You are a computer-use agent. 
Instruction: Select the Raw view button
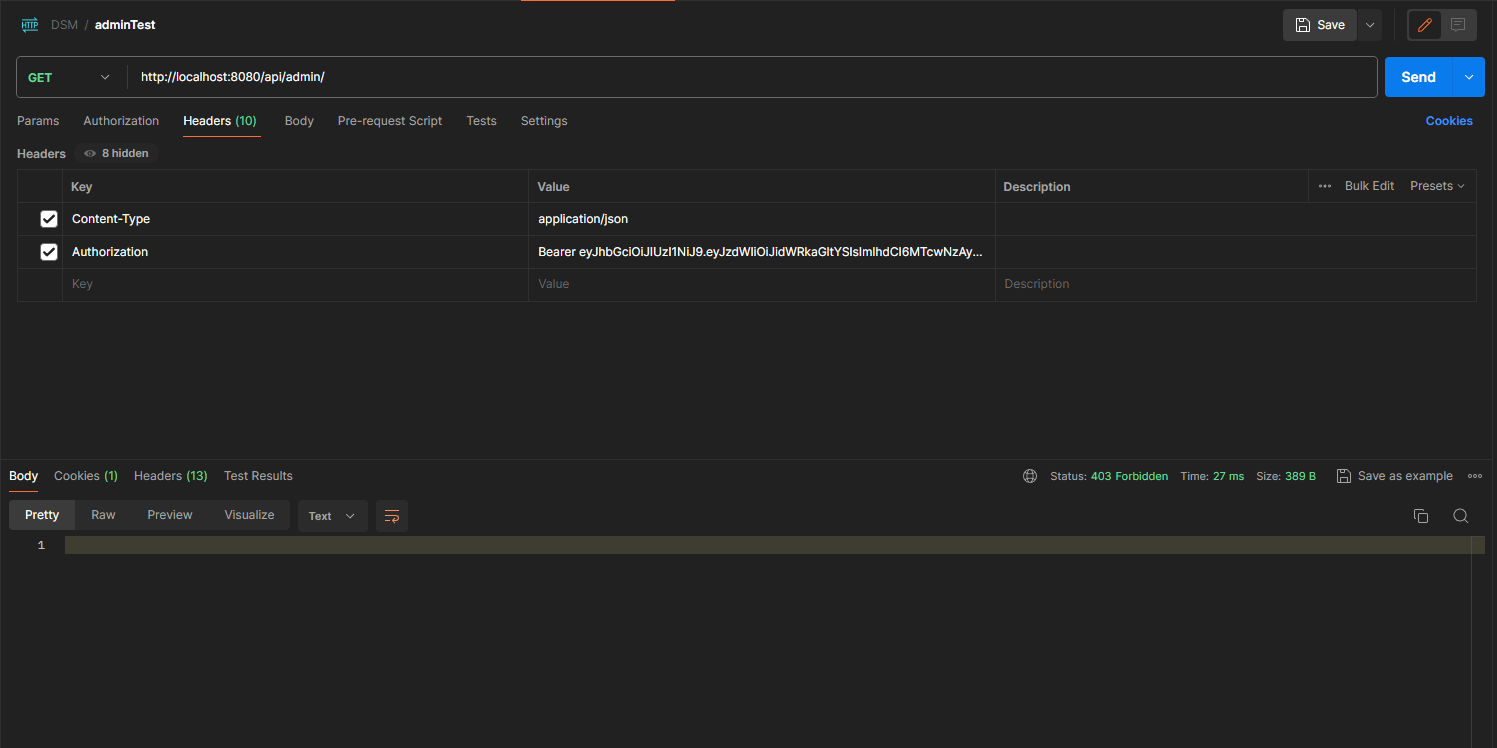(103, 515)
